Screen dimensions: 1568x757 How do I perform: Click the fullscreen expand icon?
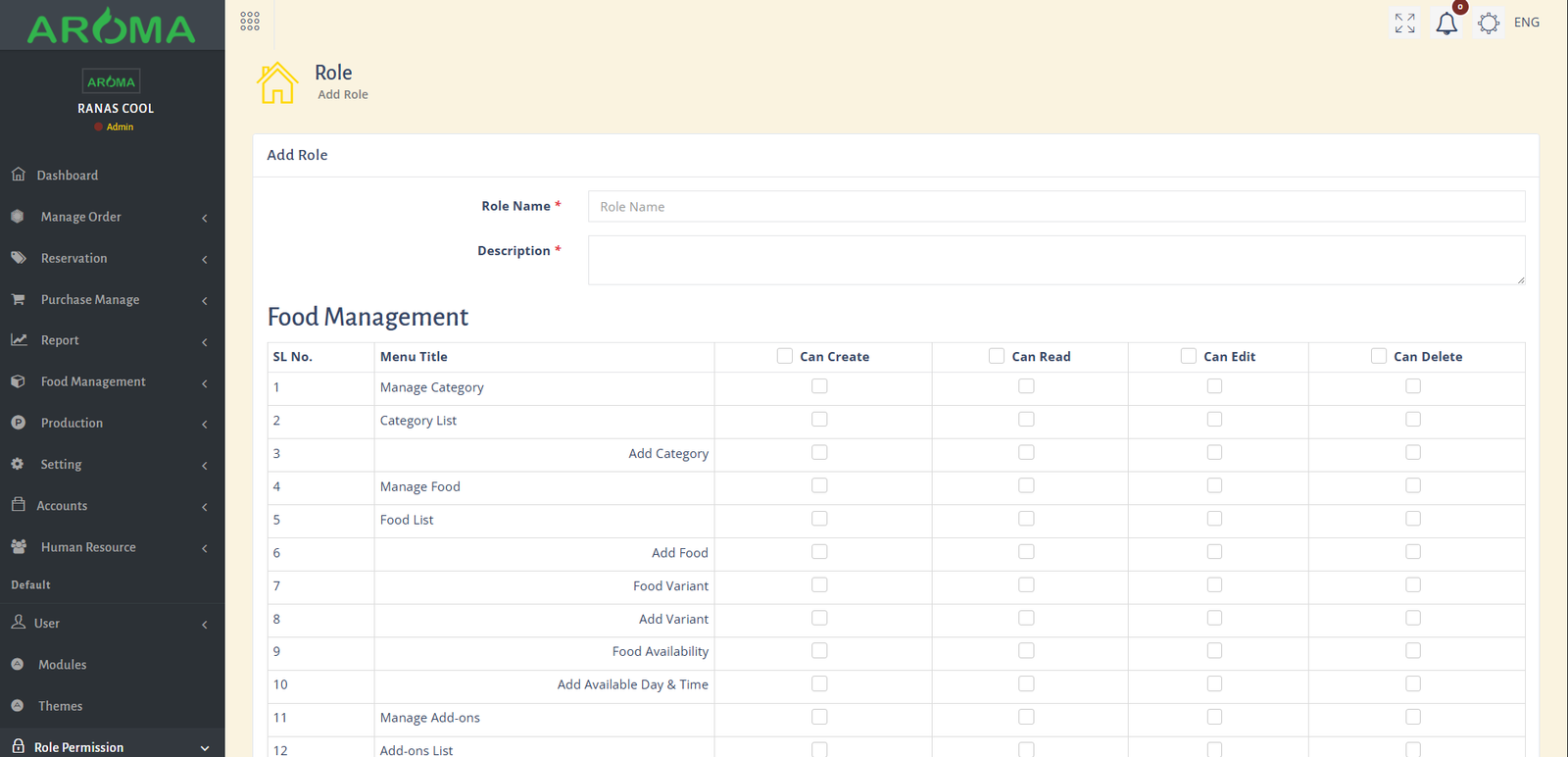pyautogui.click(x=1404, y=23)
